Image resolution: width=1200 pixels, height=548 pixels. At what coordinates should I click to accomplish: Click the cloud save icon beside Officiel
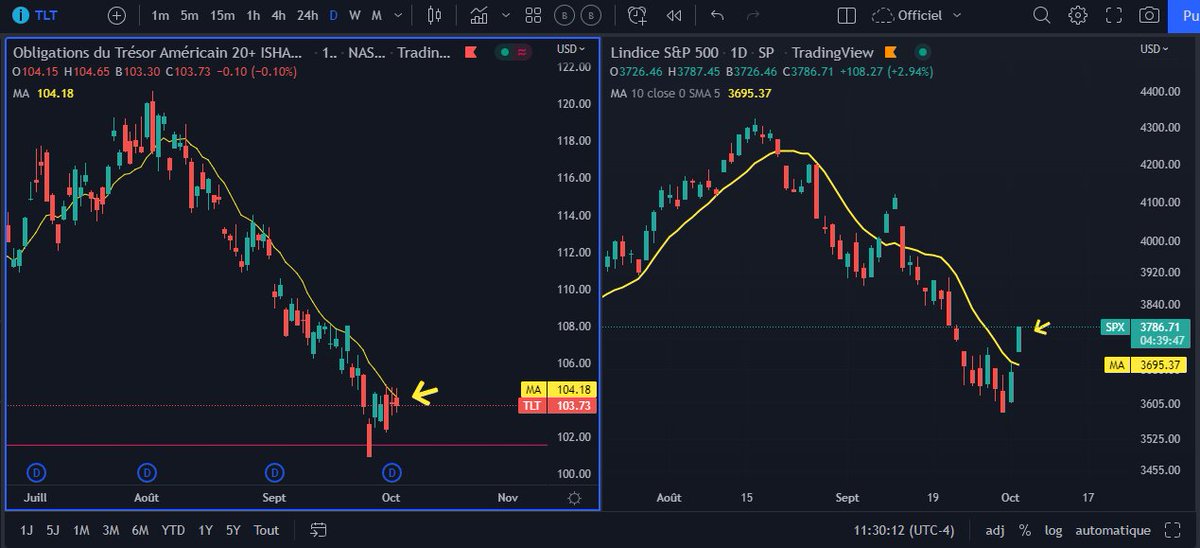(x=882, y=15)
